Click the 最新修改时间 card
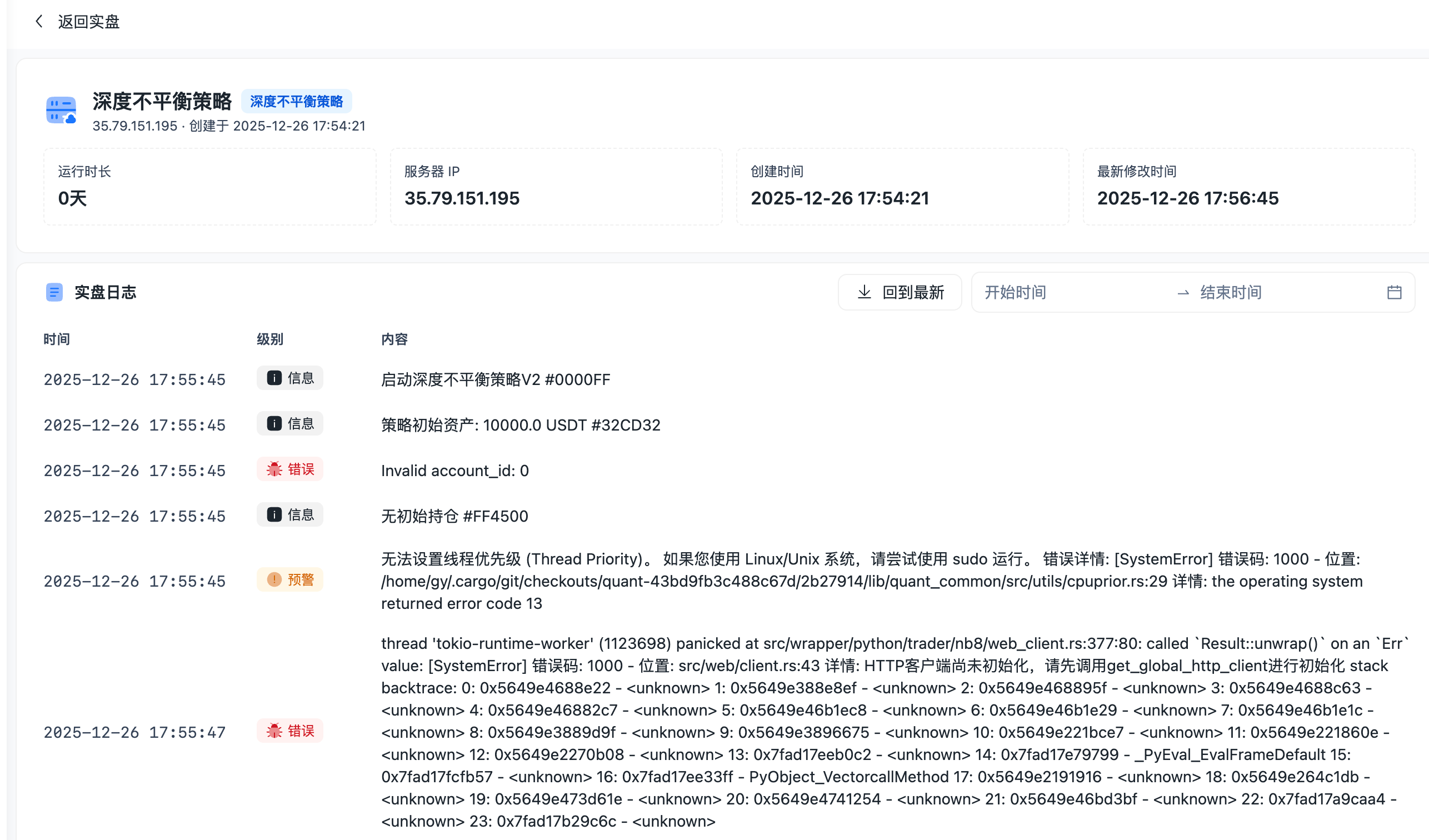 1248,187
